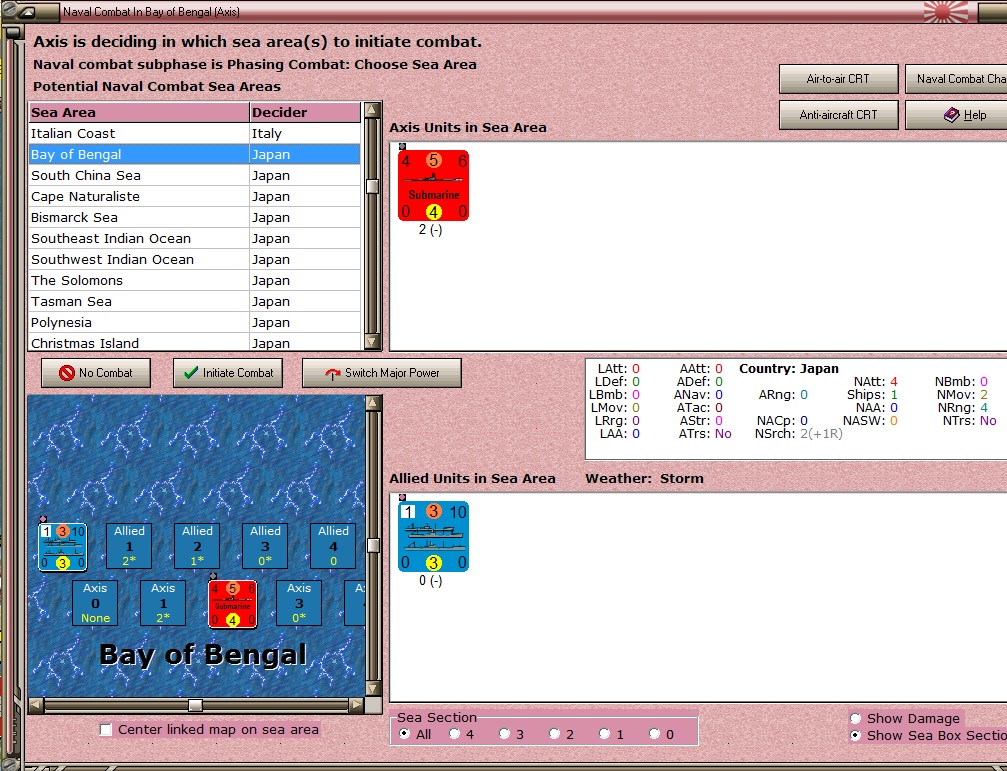Image resolution: width=1007 pixels, height=771 pixels.
Task: Open the Anti-aircraft CRT chart
Action: point(838,115)
